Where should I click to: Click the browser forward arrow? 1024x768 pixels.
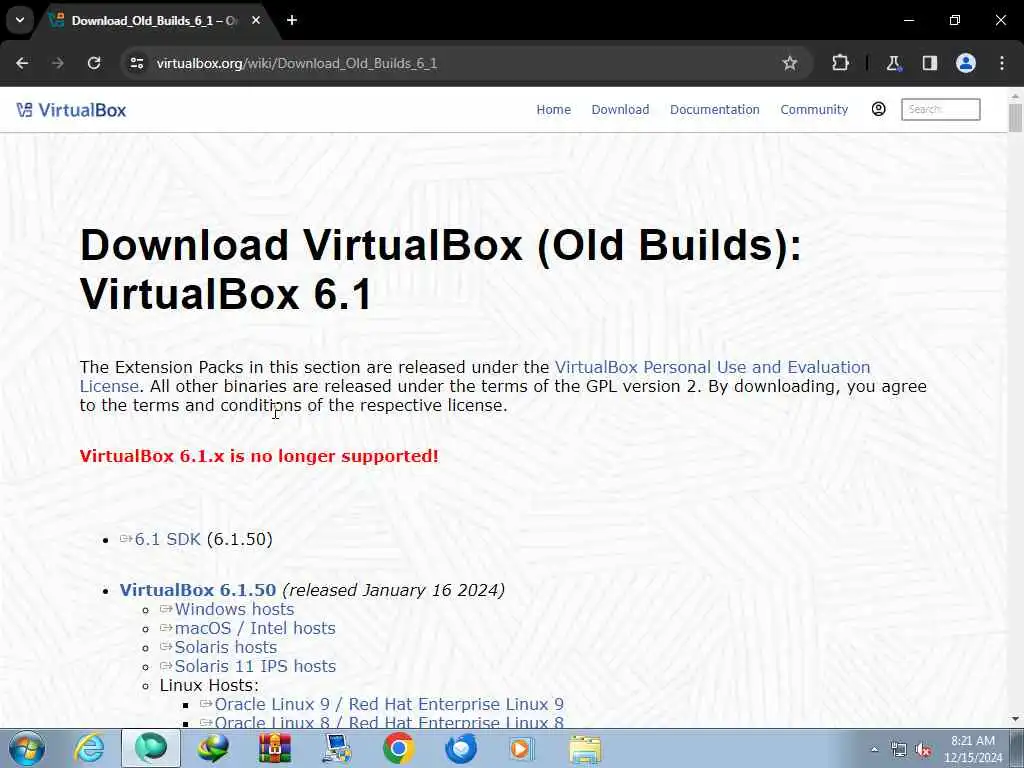tap(58, 63)
